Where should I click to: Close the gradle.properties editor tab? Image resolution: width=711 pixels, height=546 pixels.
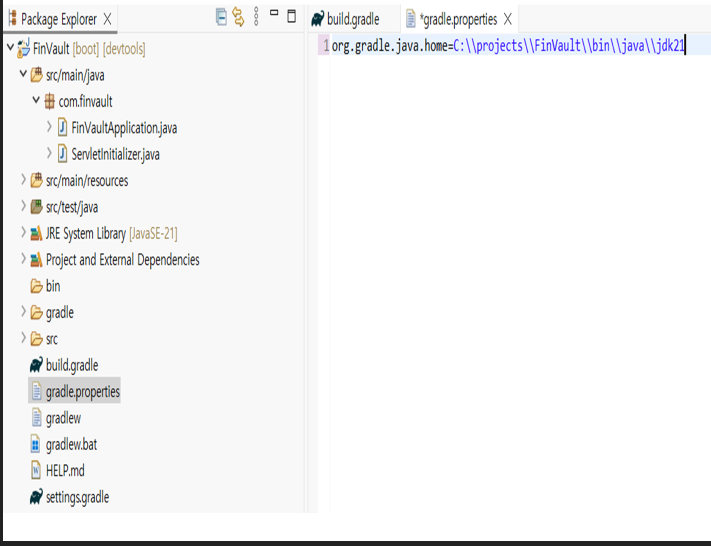[508, 19]
